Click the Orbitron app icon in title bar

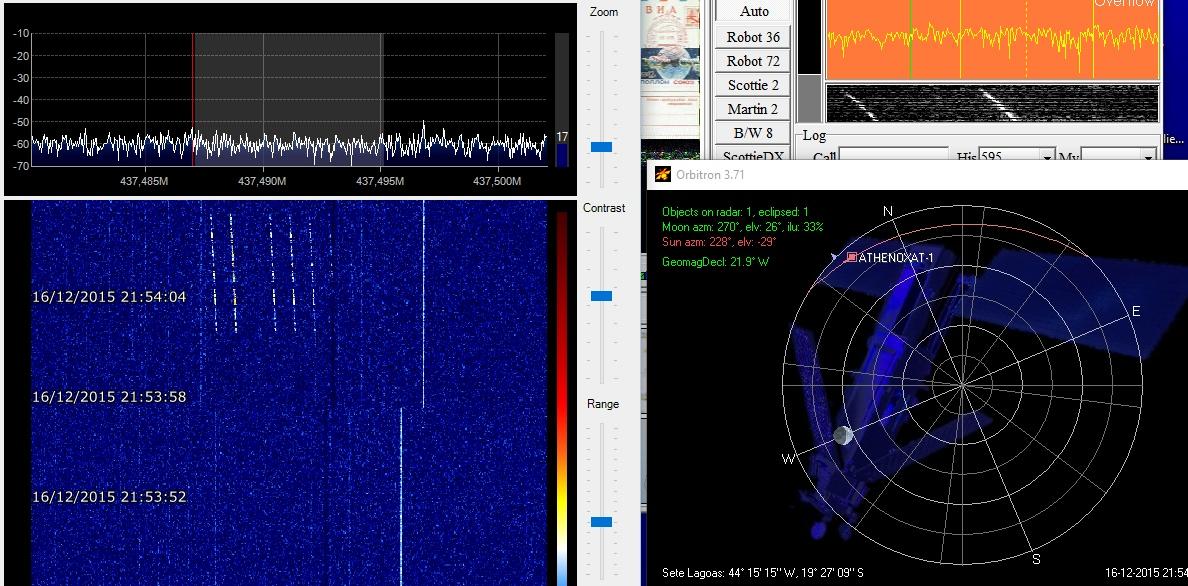point(662,174)
